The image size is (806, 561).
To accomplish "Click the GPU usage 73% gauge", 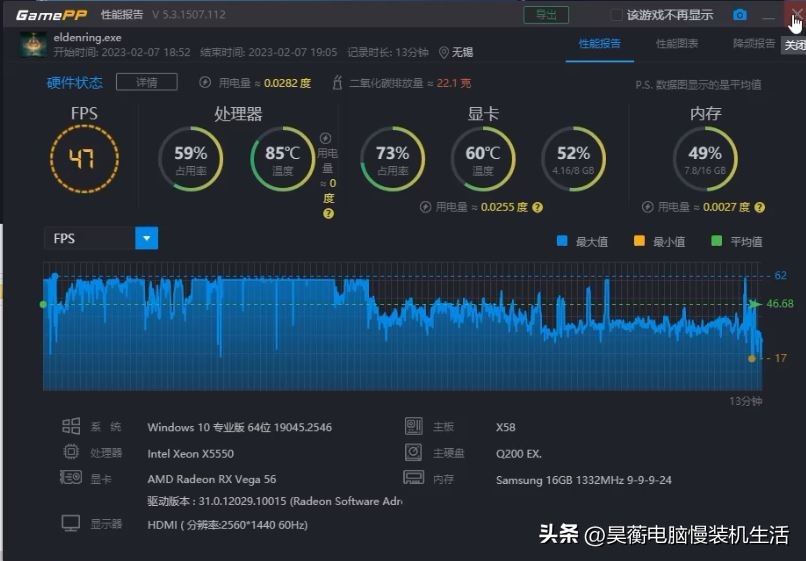I will [x=392, y=159].
